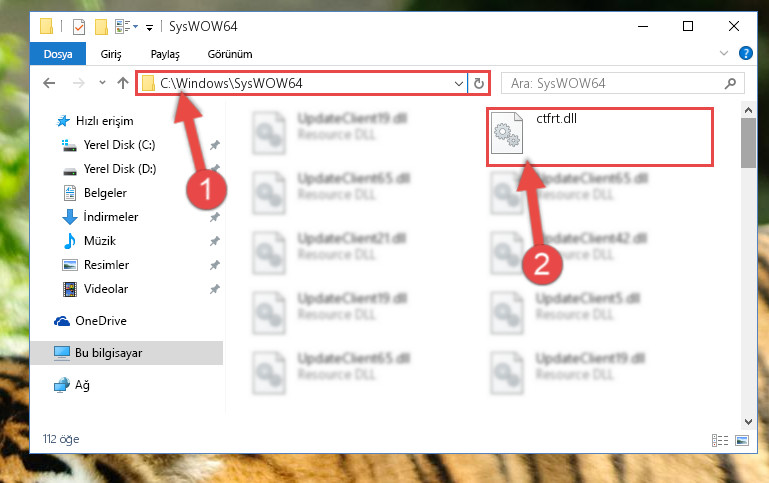Viewport: 769px width, 483px height.
Task: Switch to large thumbnails view icon
Action: point(742,440)
